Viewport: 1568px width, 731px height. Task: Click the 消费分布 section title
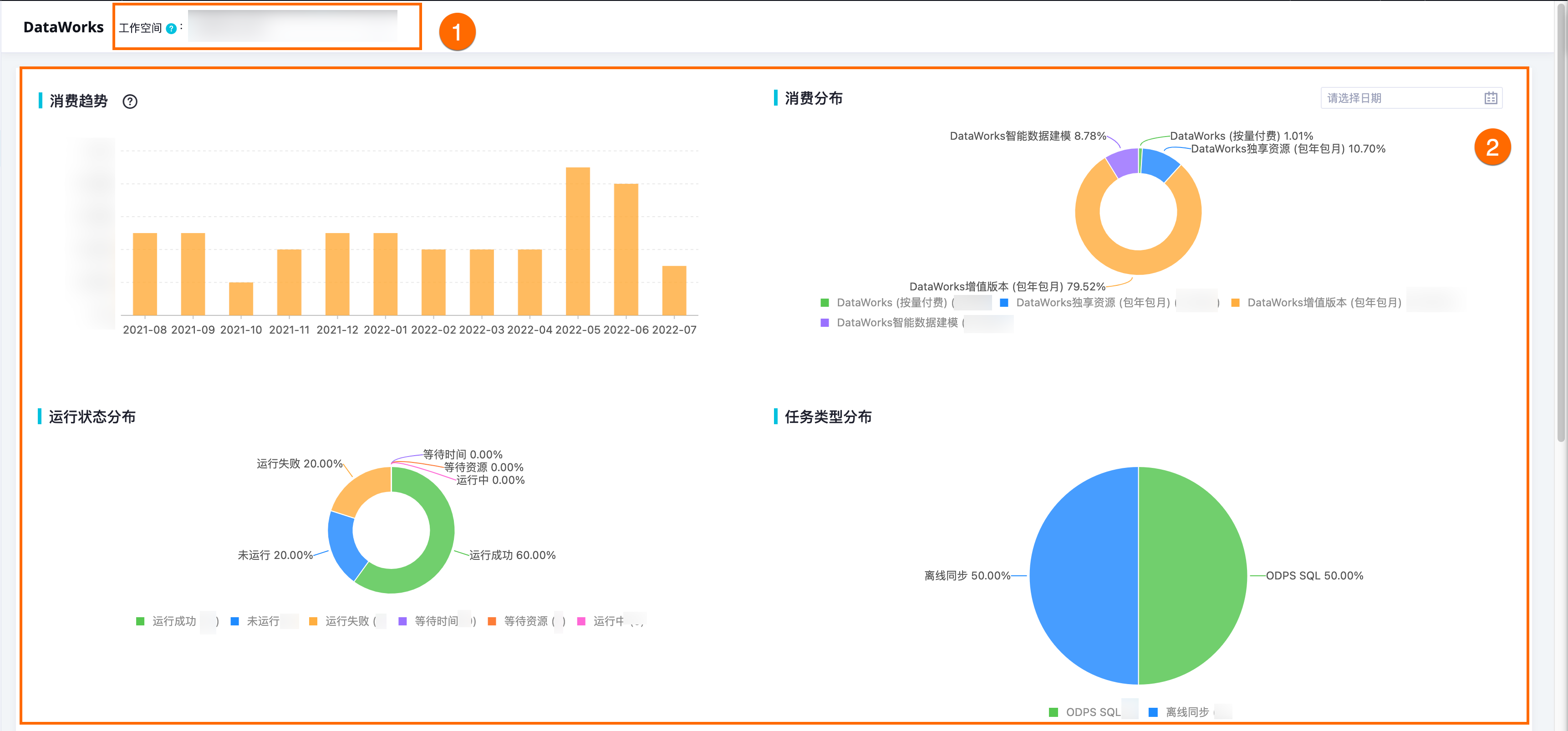(813, 99)
